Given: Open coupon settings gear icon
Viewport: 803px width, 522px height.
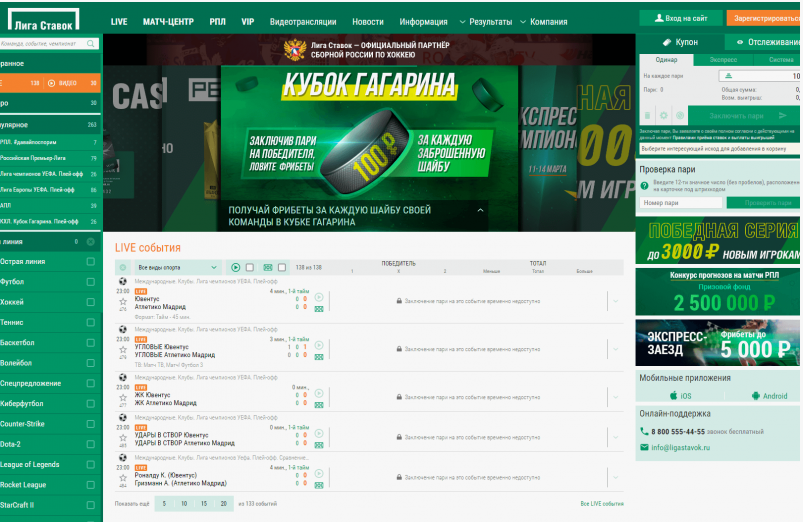Looking at the screenshot, I should coord(664,116).
